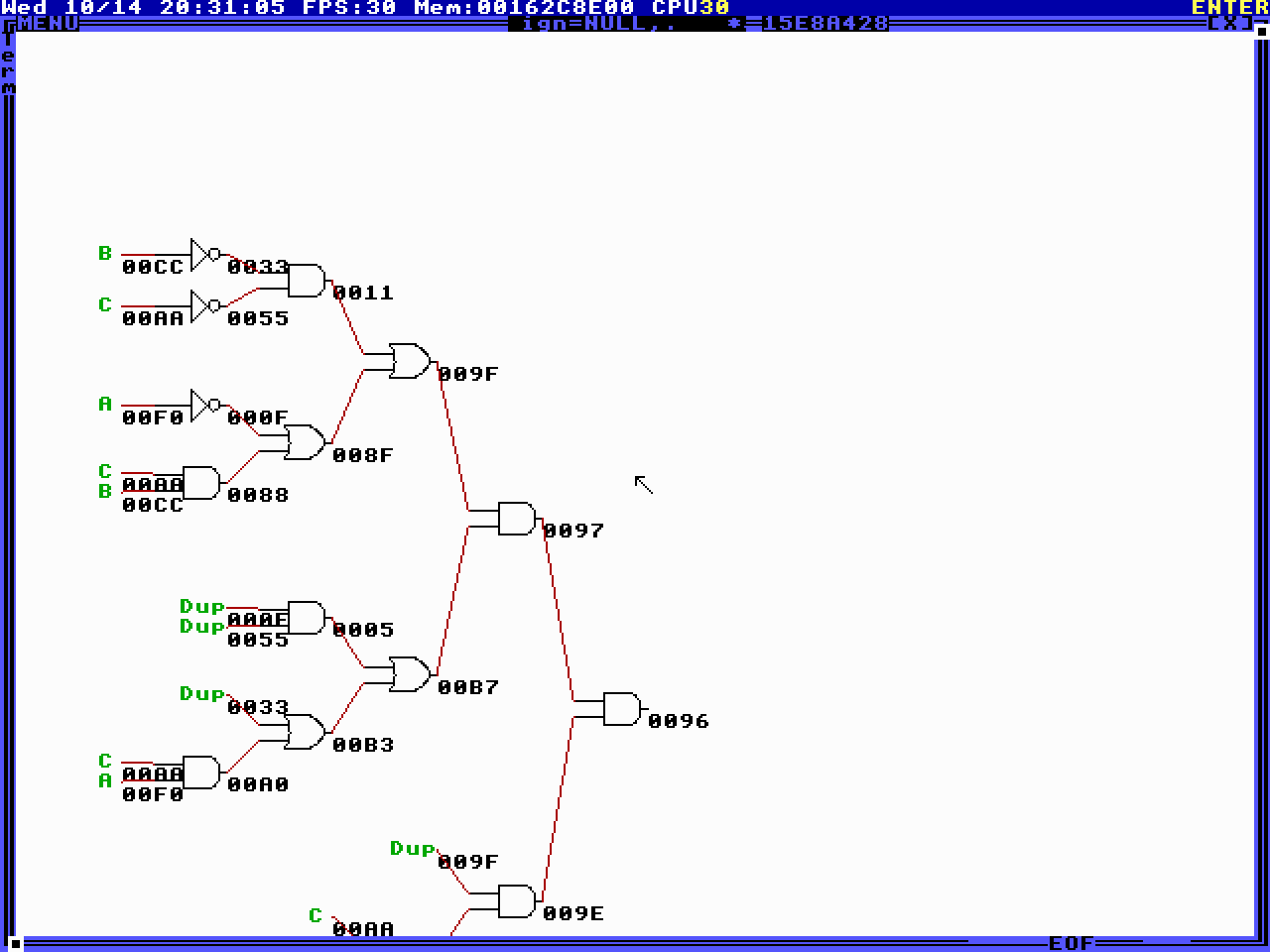Click the value 008F
The width and height of the screenshot is (1270, 952).
click(363, 455)
